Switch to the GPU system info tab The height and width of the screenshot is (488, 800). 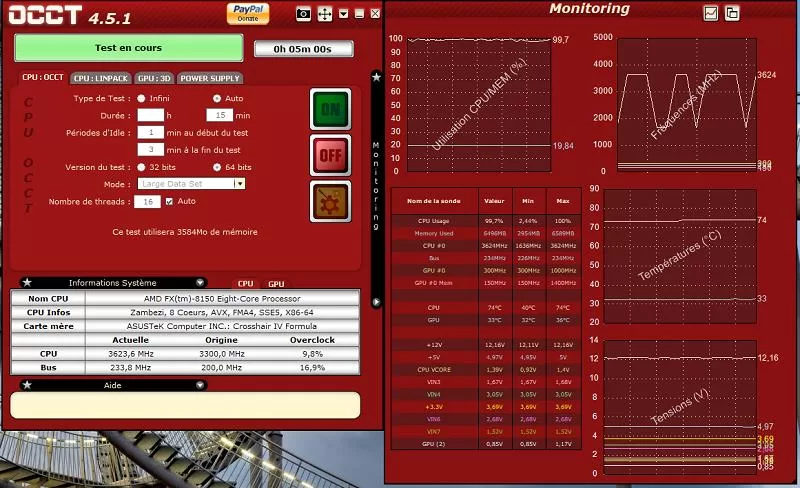276,284
